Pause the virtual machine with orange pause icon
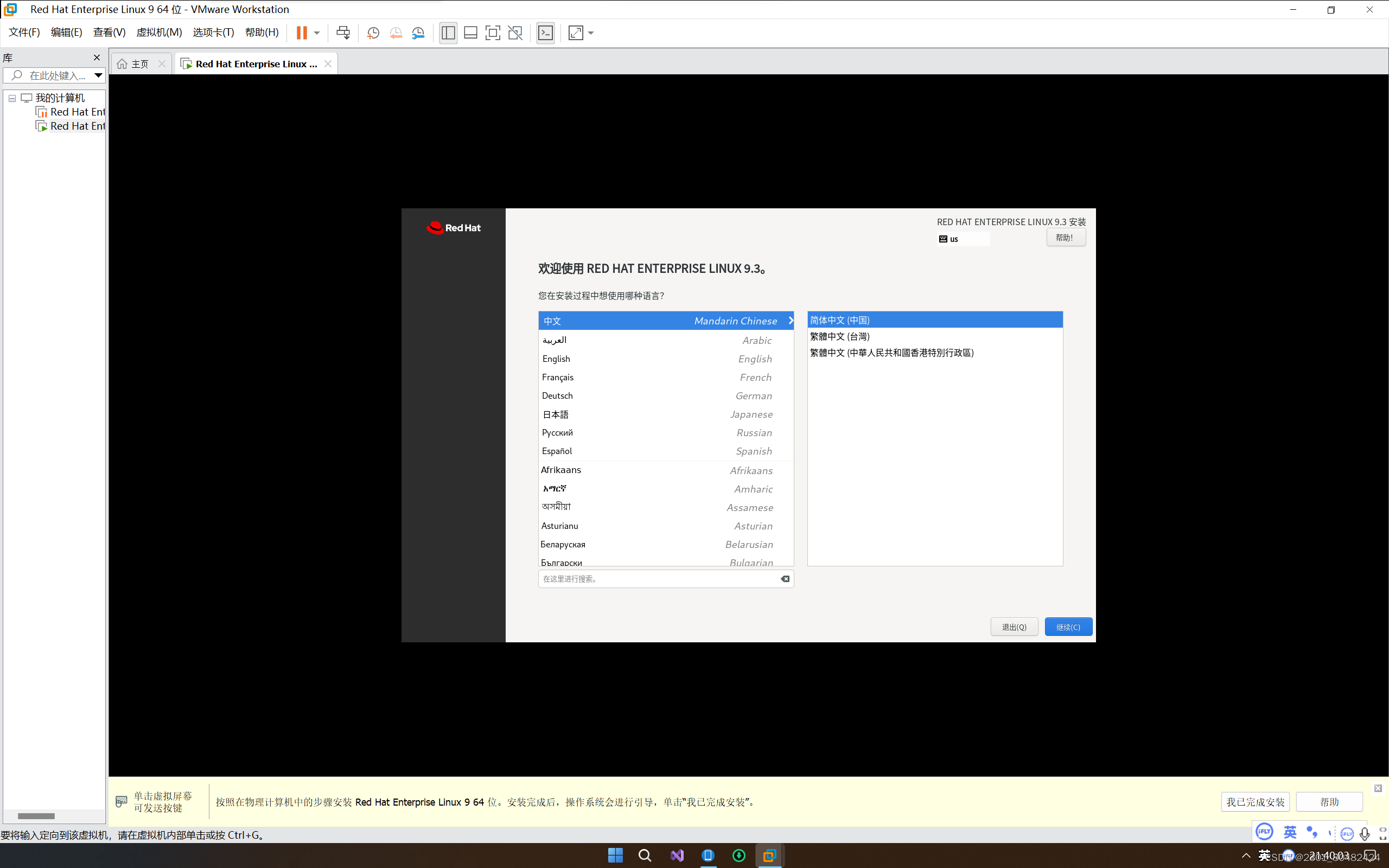Screen dimensions: 1389x868 [x=301, y=33]
